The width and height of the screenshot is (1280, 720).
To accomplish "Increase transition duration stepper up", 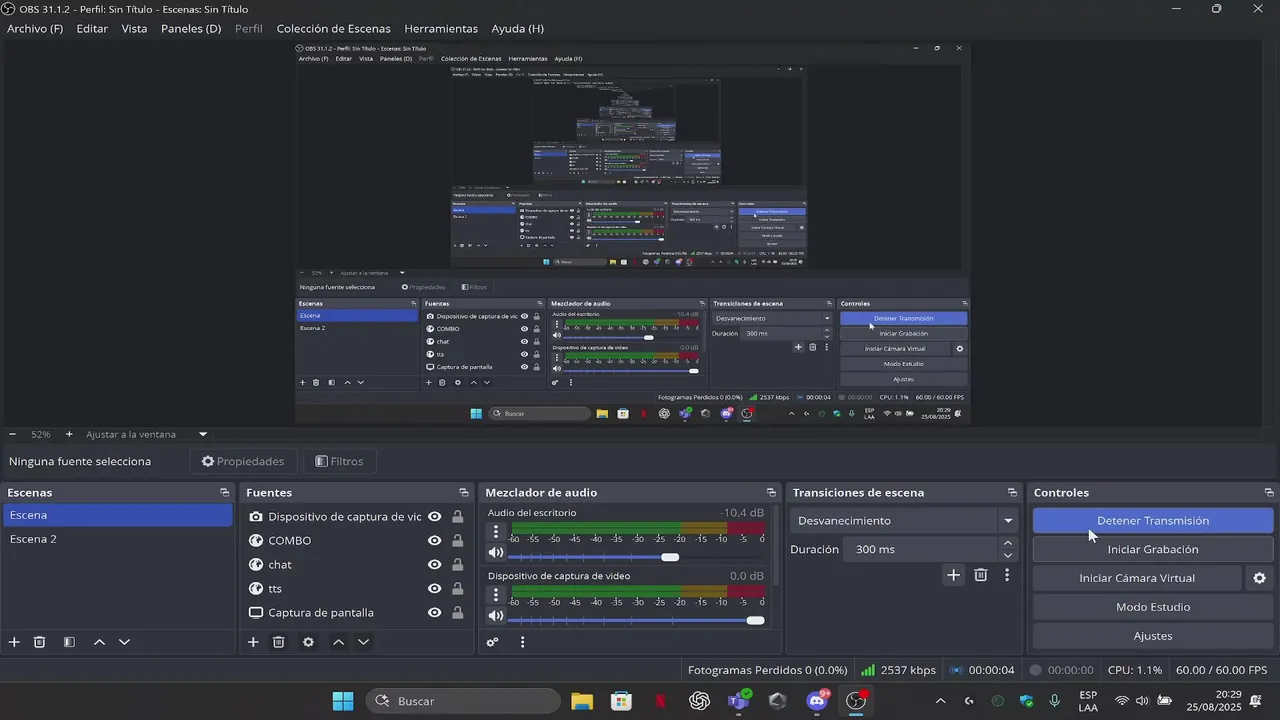I will [x=1008, y=543].
